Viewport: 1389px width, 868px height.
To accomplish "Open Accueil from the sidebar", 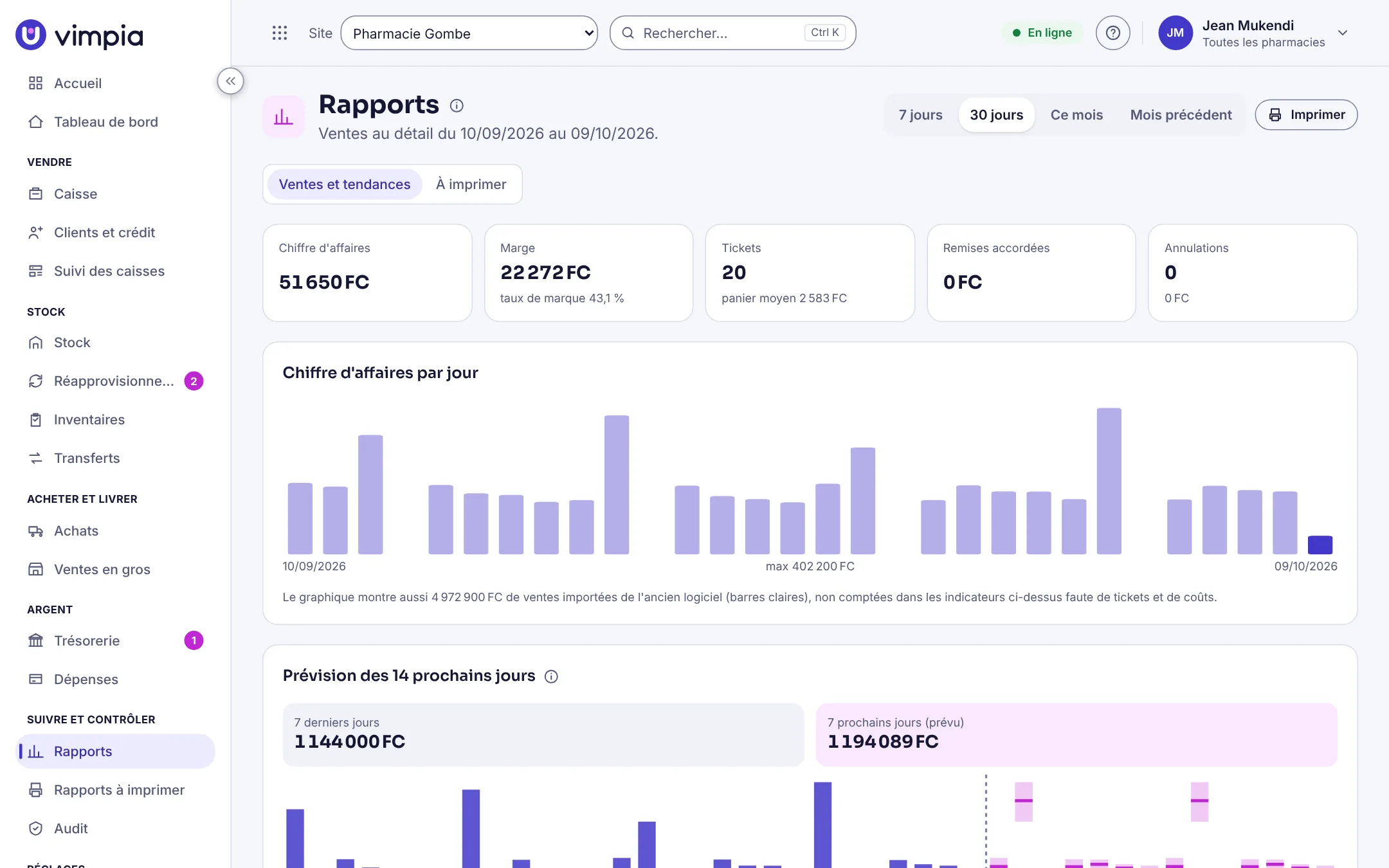I will (115, 83).
